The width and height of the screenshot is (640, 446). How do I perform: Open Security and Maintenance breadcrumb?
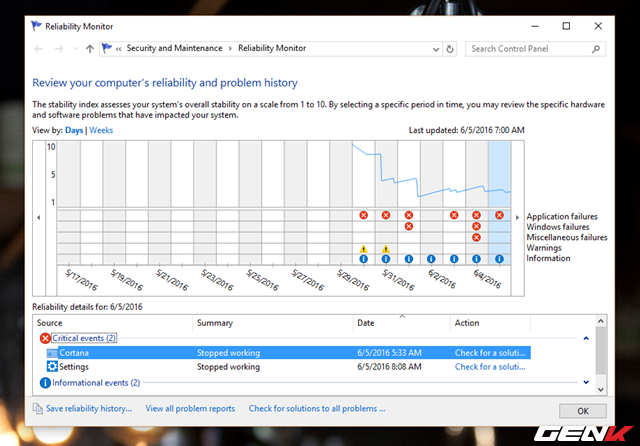[176, 48]
